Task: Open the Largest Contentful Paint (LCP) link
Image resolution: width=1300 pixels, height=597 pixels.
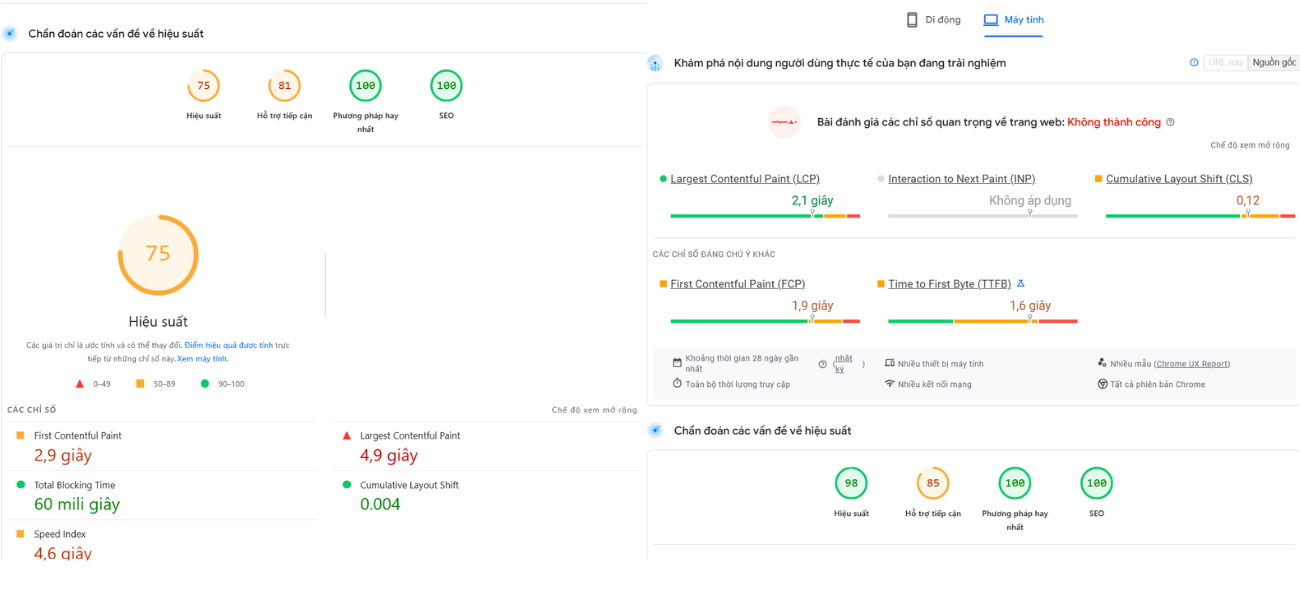Action: coord(745,179)
